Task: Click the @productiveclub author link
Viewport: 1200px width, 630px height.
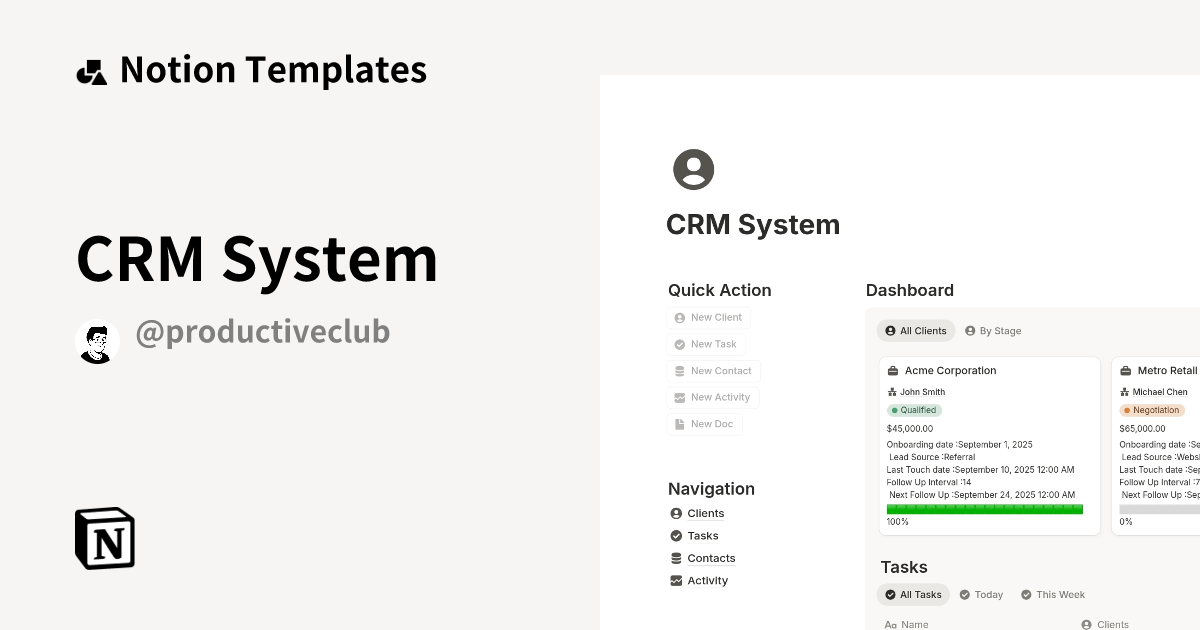Action: tap(262, 331)
